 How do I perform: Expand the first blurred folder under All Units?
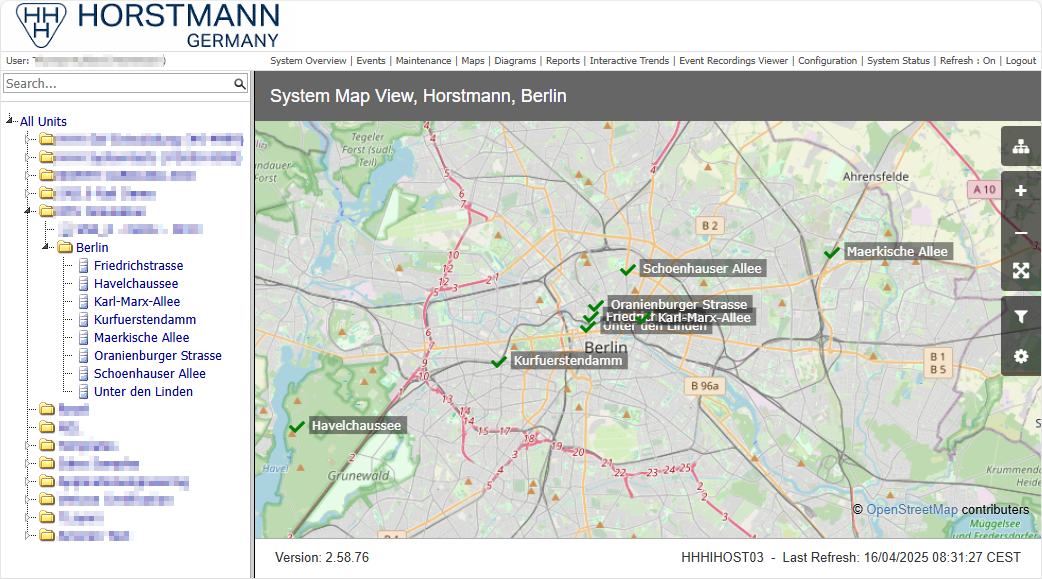[x=28, y=139]
